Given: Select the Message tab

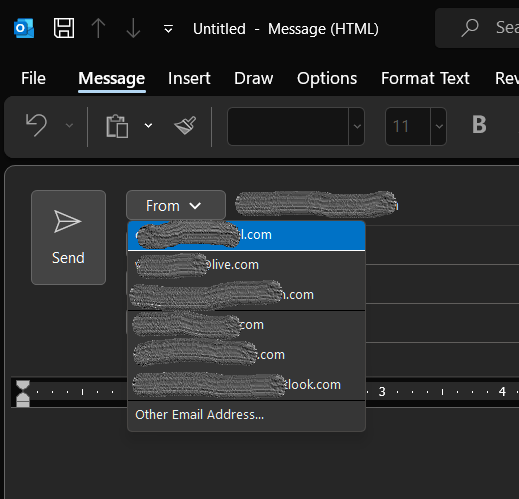Looking at the screenshot, I should [x=112, y=79].
